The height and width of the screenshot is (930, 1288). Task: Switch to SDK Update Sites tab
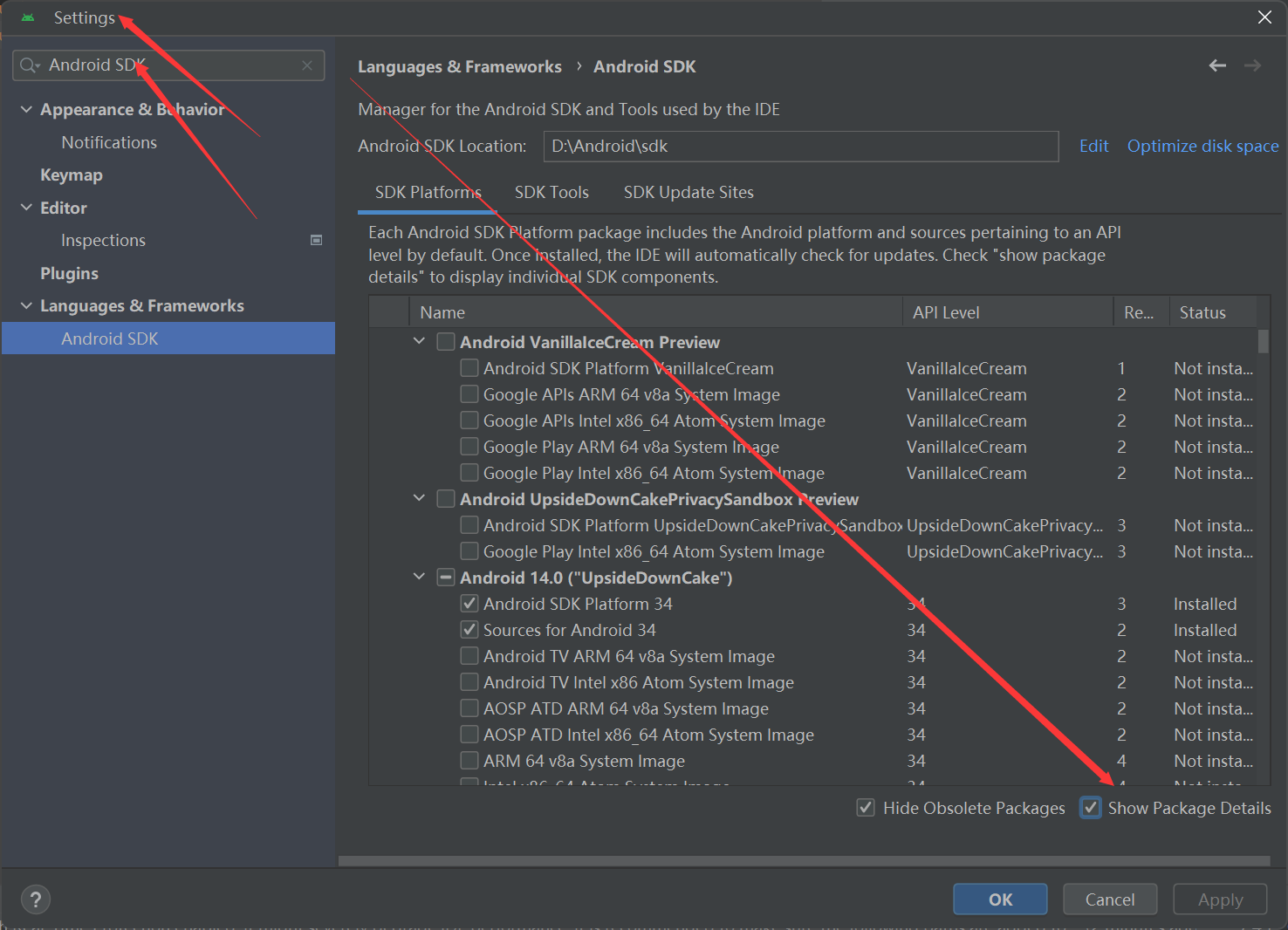(x=689, y=192)
